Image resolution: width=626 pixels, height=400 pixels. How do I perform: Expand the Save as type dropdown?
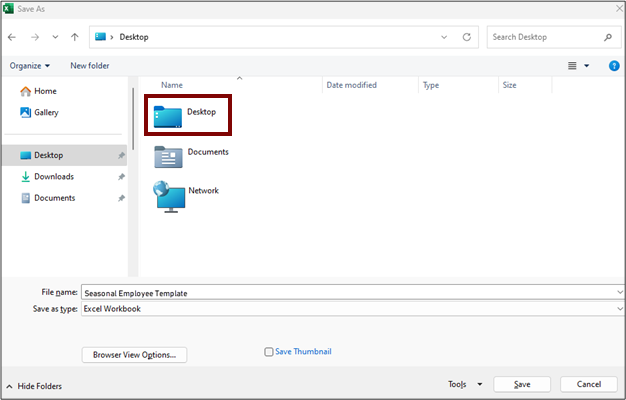(619, 309)
